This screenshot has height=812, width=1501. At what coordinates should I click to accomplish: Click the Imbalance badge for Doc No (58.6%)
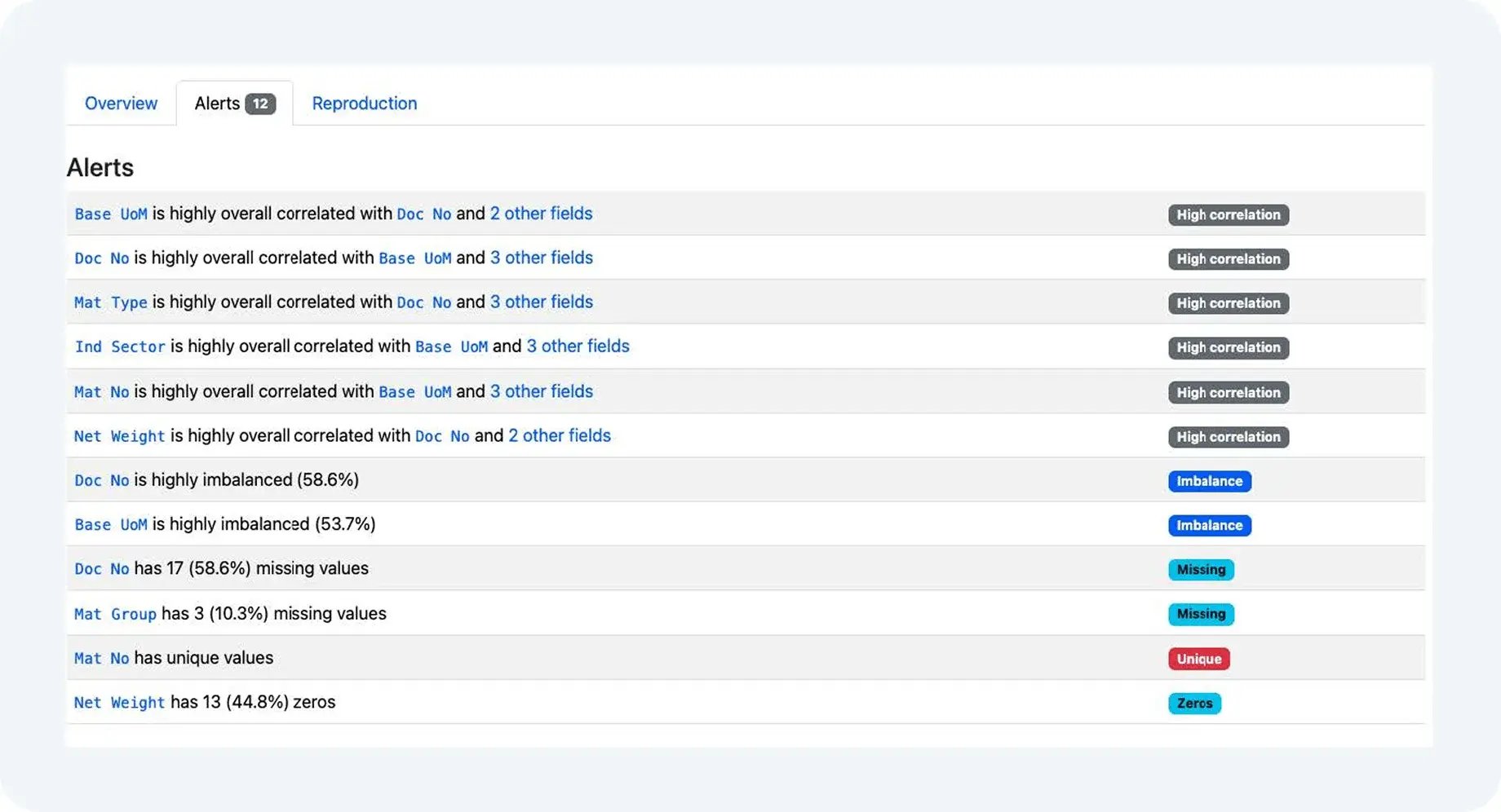(1209, 481)
